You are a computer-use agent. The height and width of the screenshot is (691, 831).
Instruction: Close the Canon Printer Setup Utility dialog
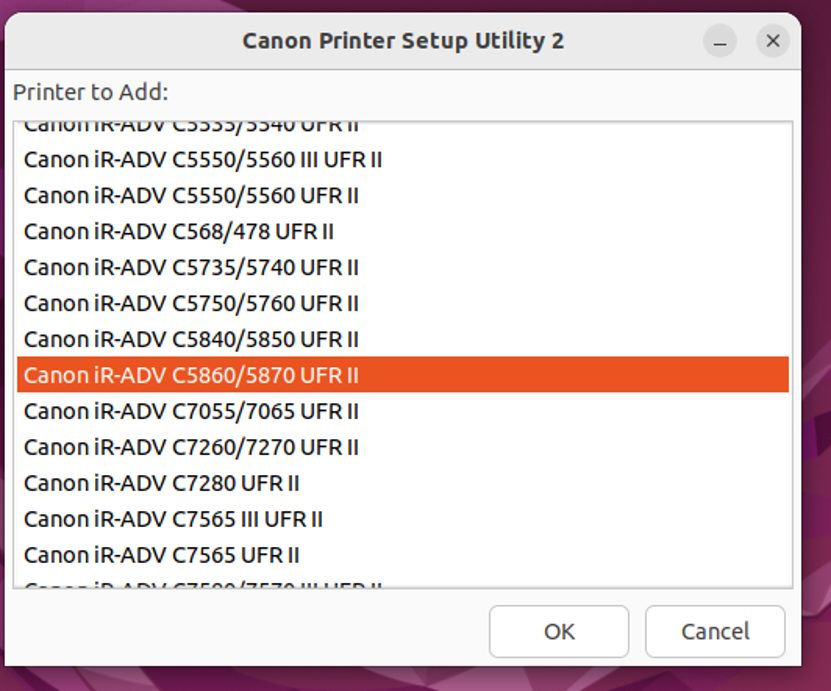772,41
